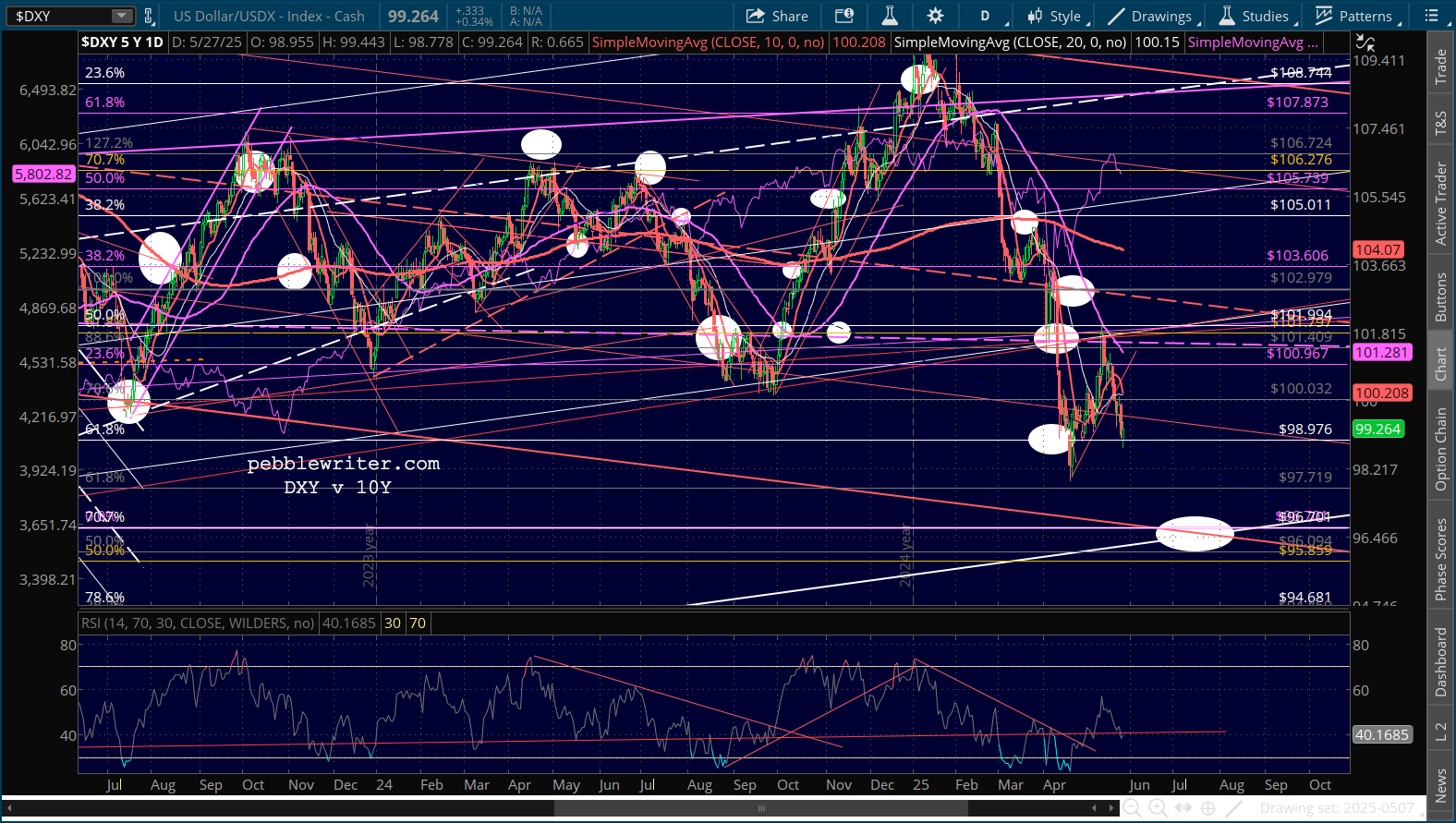Screen dimensions: 1456x823
Task: Zoom out using the magnifier minus icon
Action: [1132, 808]
